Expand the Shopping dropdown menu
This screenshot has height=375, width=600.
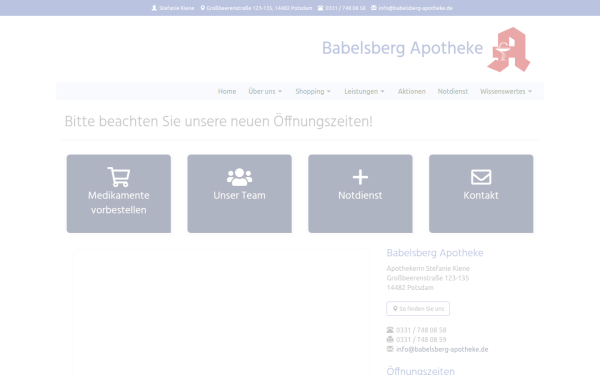pos(313,91)
